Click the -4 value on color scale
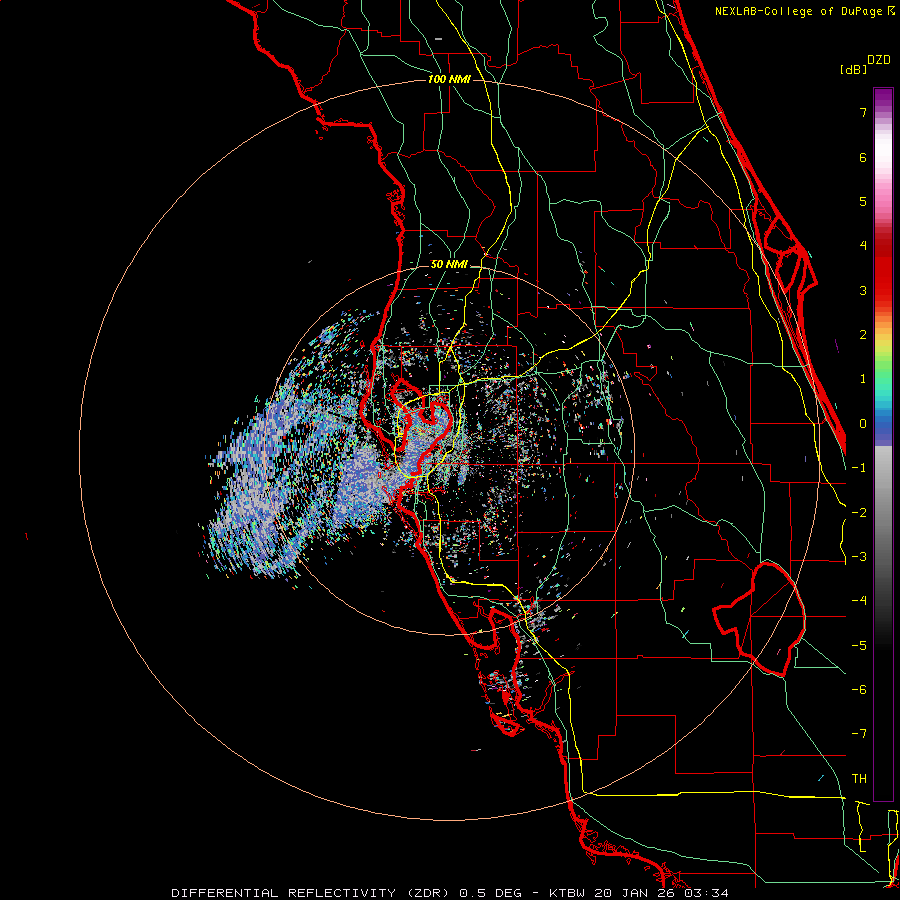The image size is (900, 900). point(859,601)
